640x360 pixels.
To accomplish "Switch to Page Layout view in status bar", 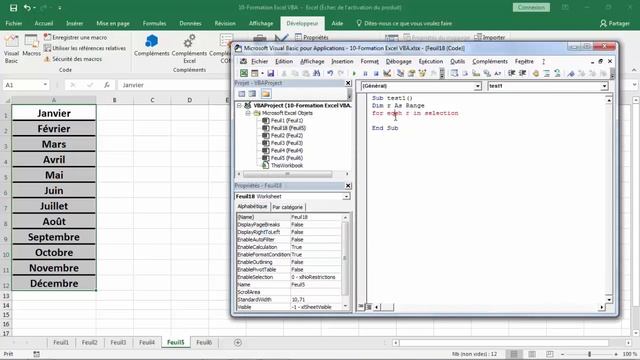I will [x=532, y=354].
